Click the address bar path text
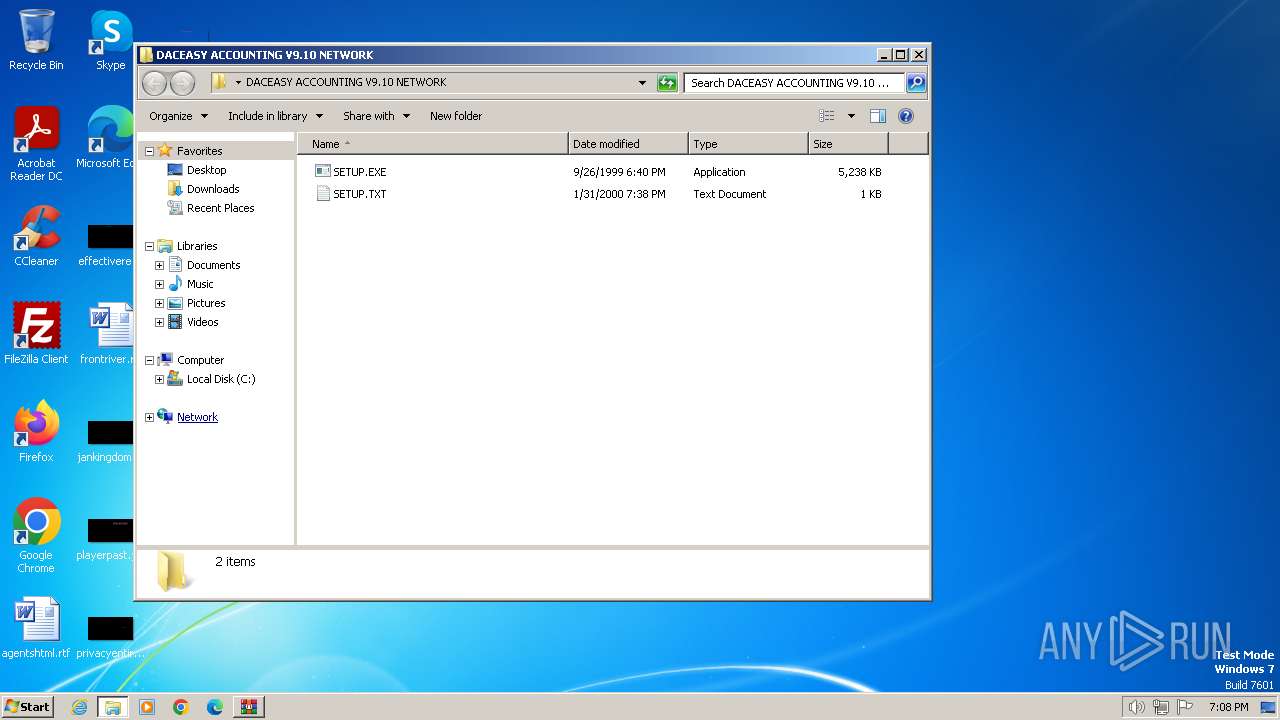The image size is (1280, 720). (346, 83)
